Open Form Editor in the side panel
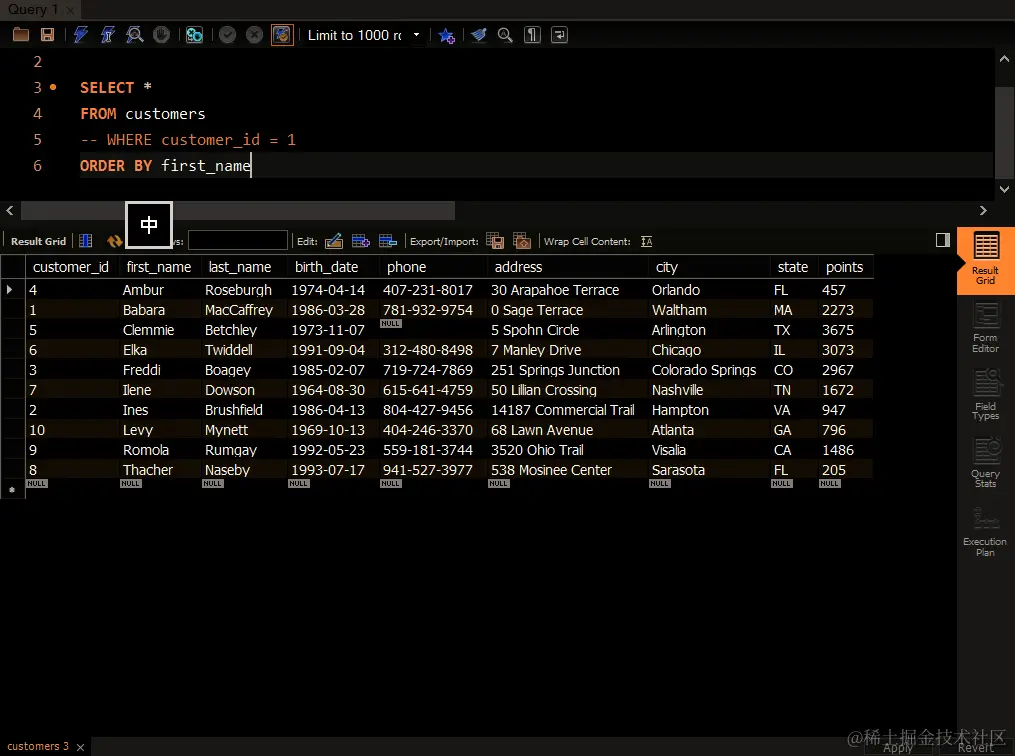Viewport: 1015px width, 756px height. [x=985, y=329]
